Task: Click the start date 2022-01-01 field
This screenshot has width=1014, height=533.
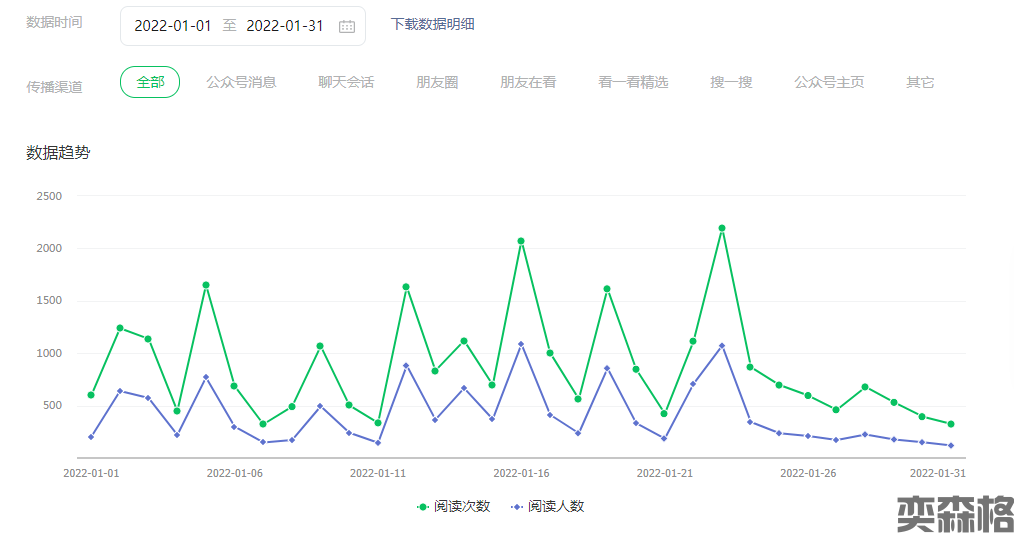Action: (173, 26)
